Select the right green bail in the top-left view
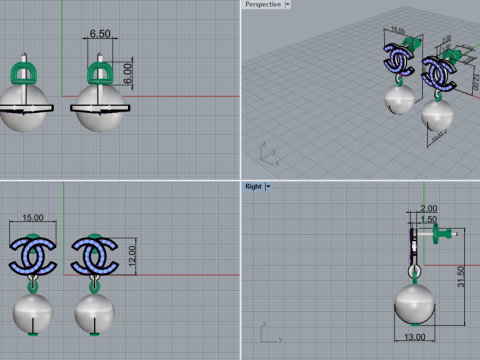Screen dimensions: 480x360 click(100, 73)
